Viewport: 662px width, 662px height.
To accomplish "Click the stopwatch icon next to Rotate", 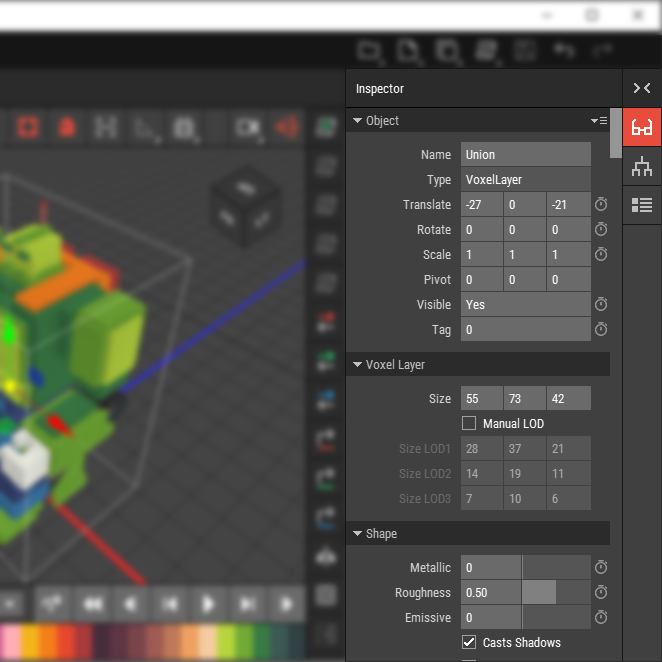I will pyautogui.click(x=601, y=230).
